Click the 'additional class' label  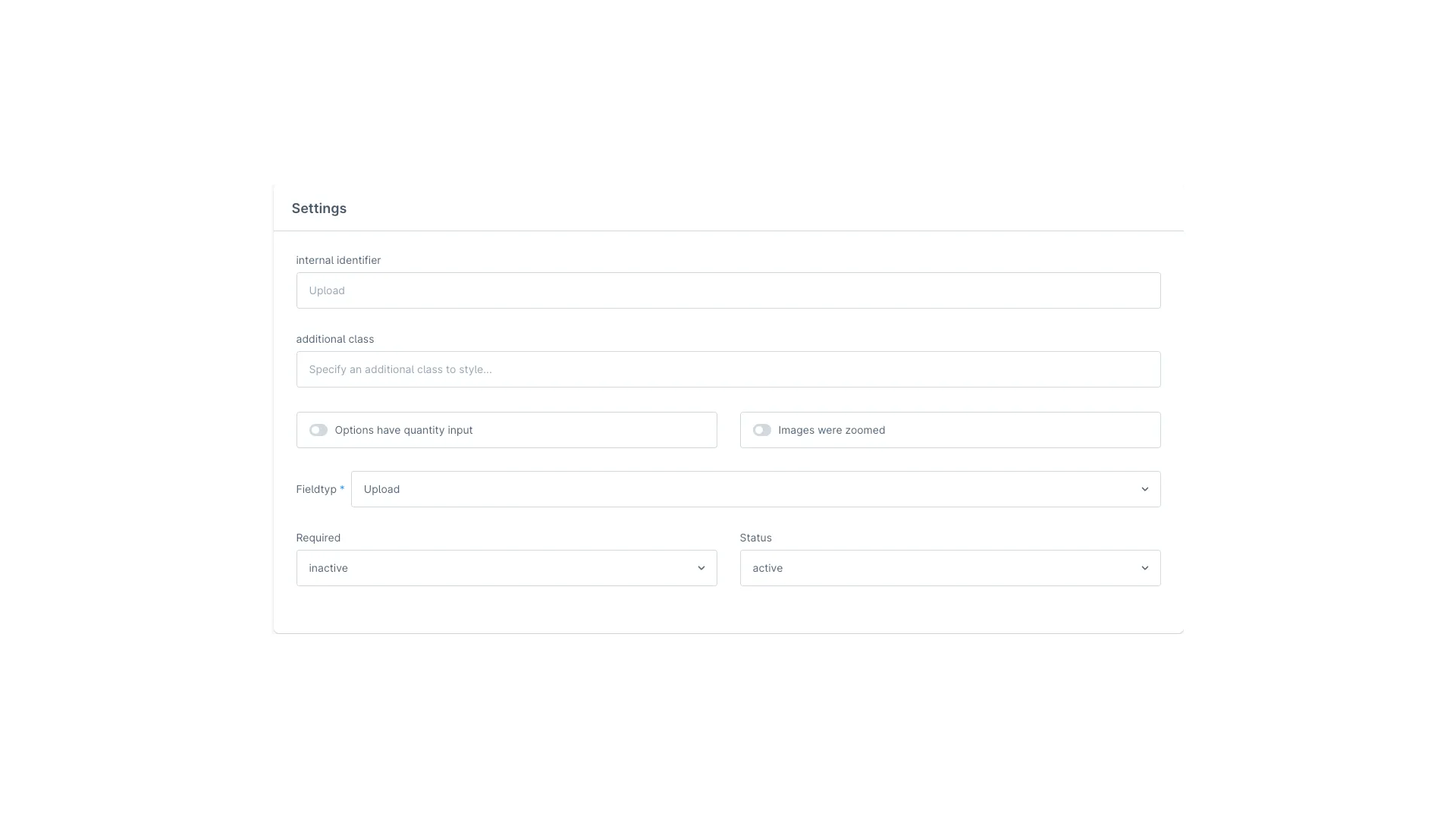click(335, 339)
